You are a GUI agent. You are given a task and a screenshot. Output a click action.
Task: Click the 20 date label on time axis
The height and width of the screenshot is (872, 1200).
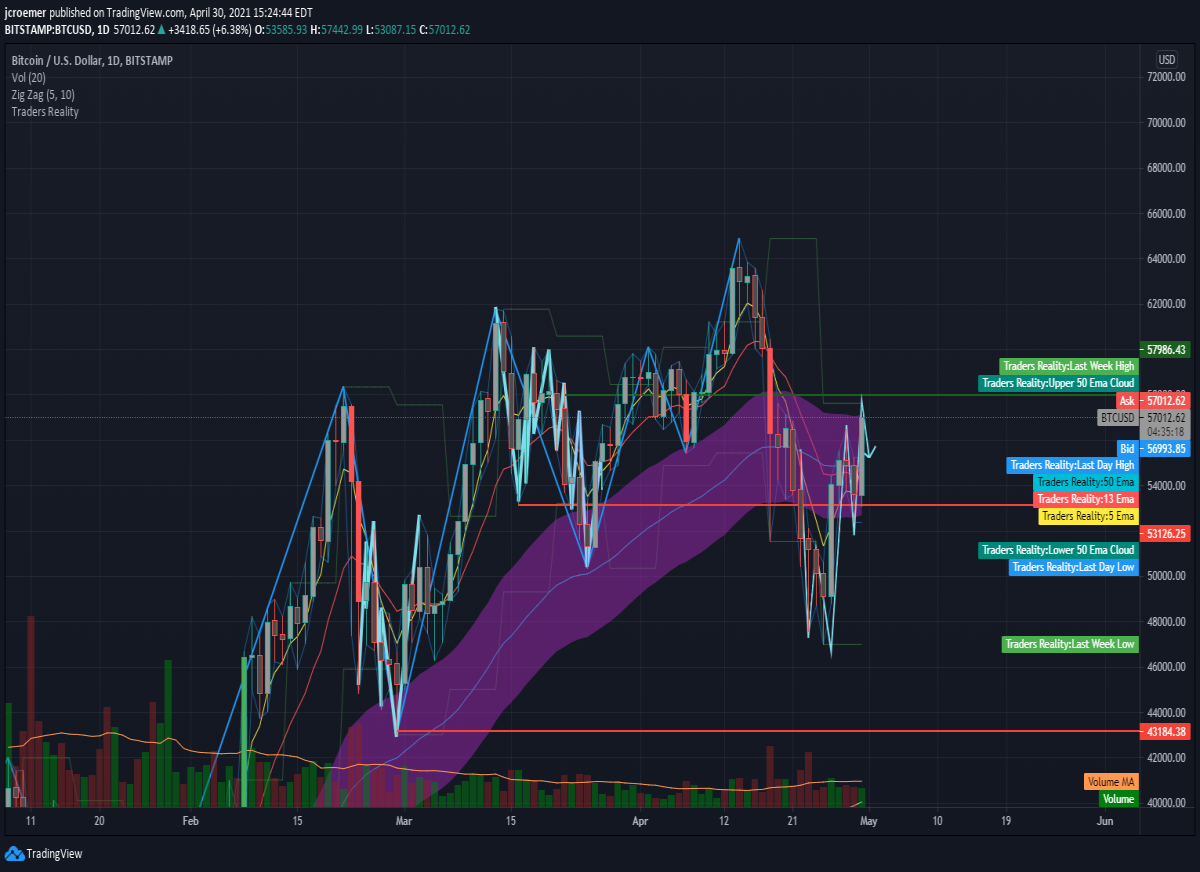click(x=99, y=821)
